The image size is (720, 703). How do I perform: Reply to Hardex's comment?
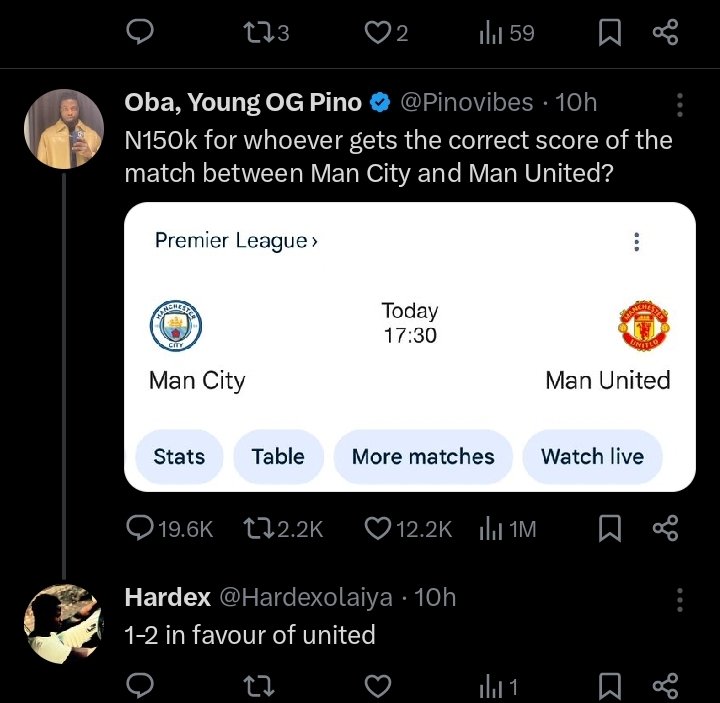(x=140, y=686)
